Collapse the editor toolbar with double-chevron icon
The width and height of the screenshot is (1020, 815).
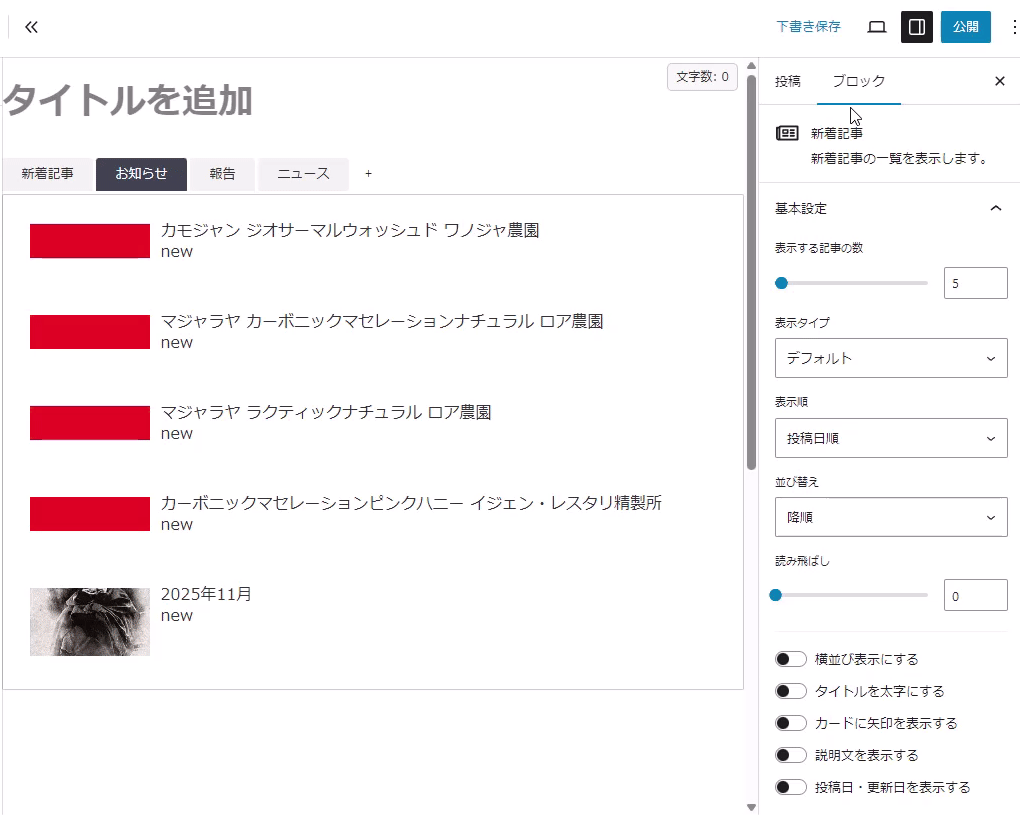point(31,27)
